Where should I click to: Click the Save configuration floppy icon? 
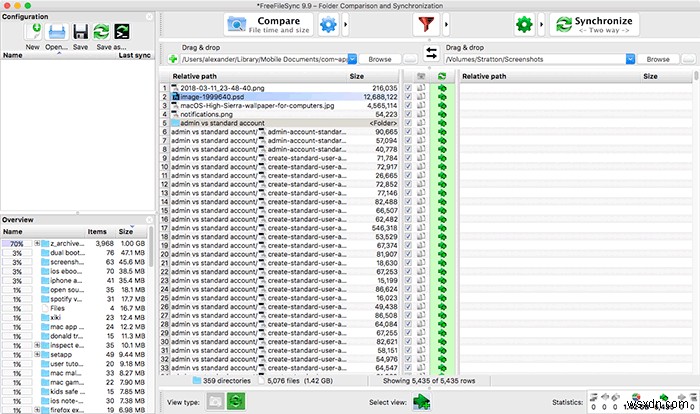(80, 32)
